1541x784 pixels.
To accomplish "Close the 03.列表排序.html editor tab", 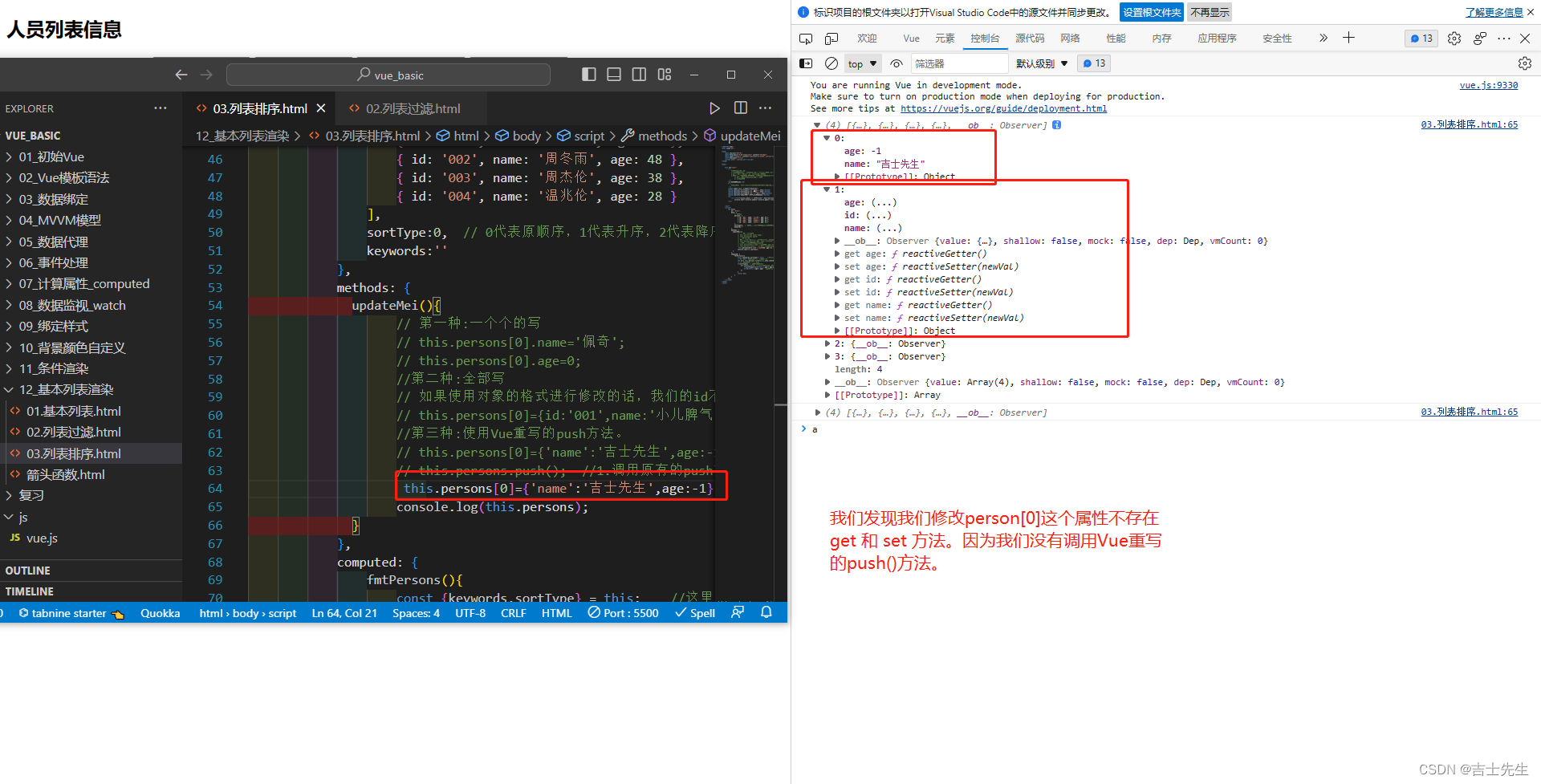I will tap(321, 108).
